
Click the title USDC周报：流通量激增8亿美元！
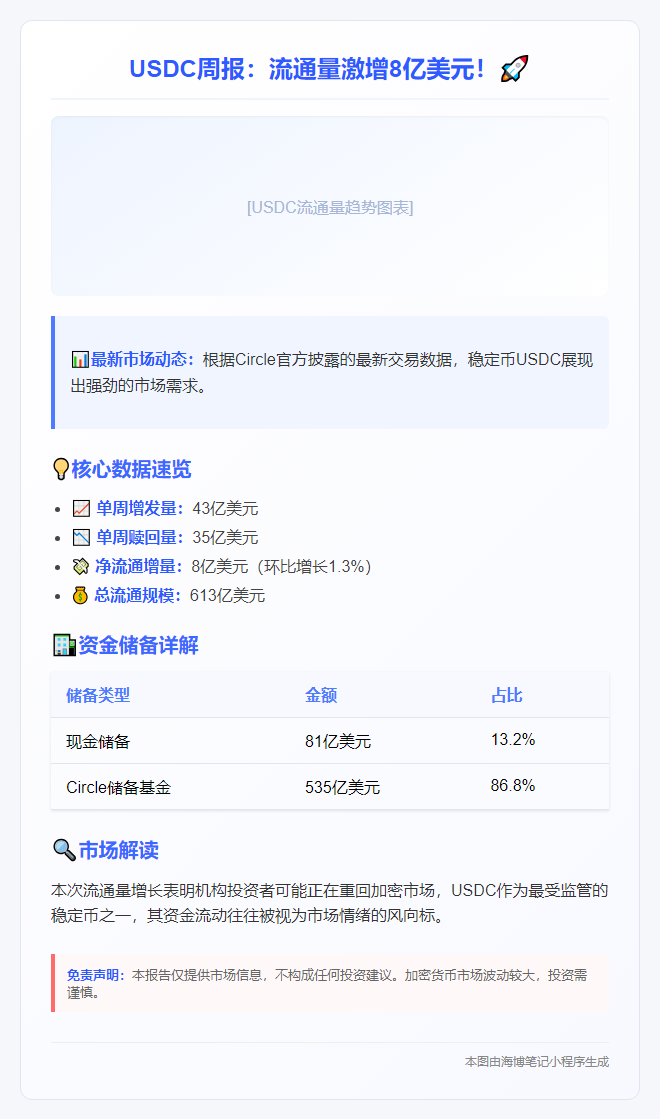tap(308, 69)
